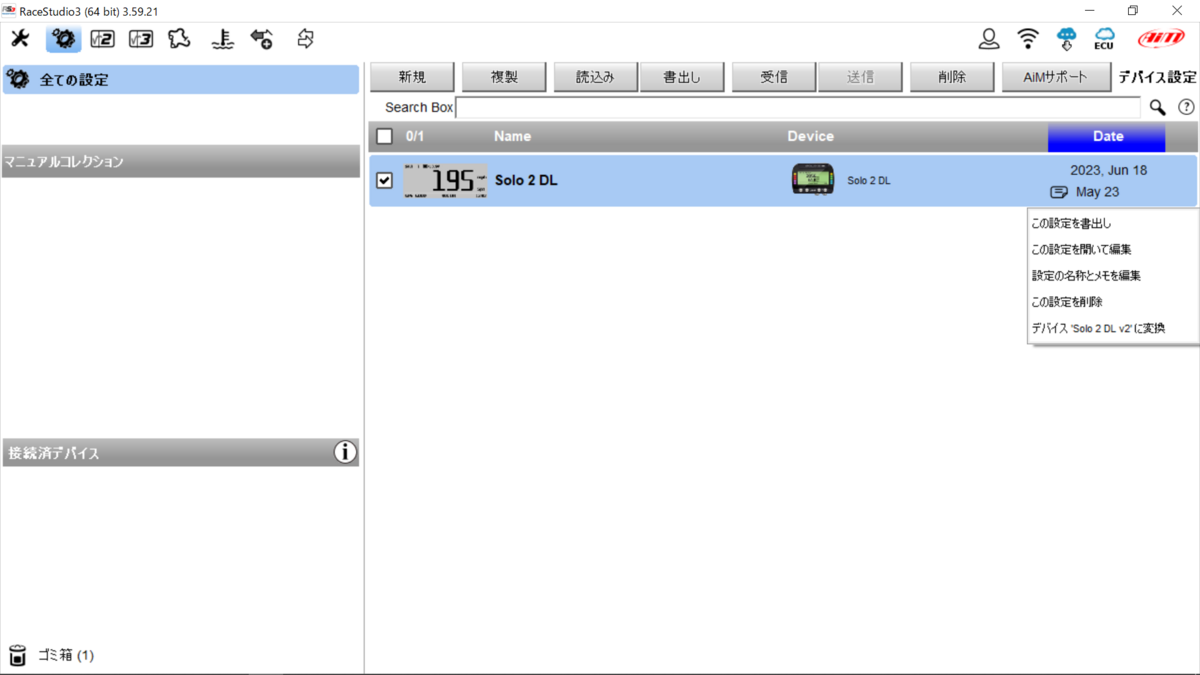Click the info icon in 接続済デバイス header
The height and width of the screenshot is (675, 1200).
coord(345,452)
